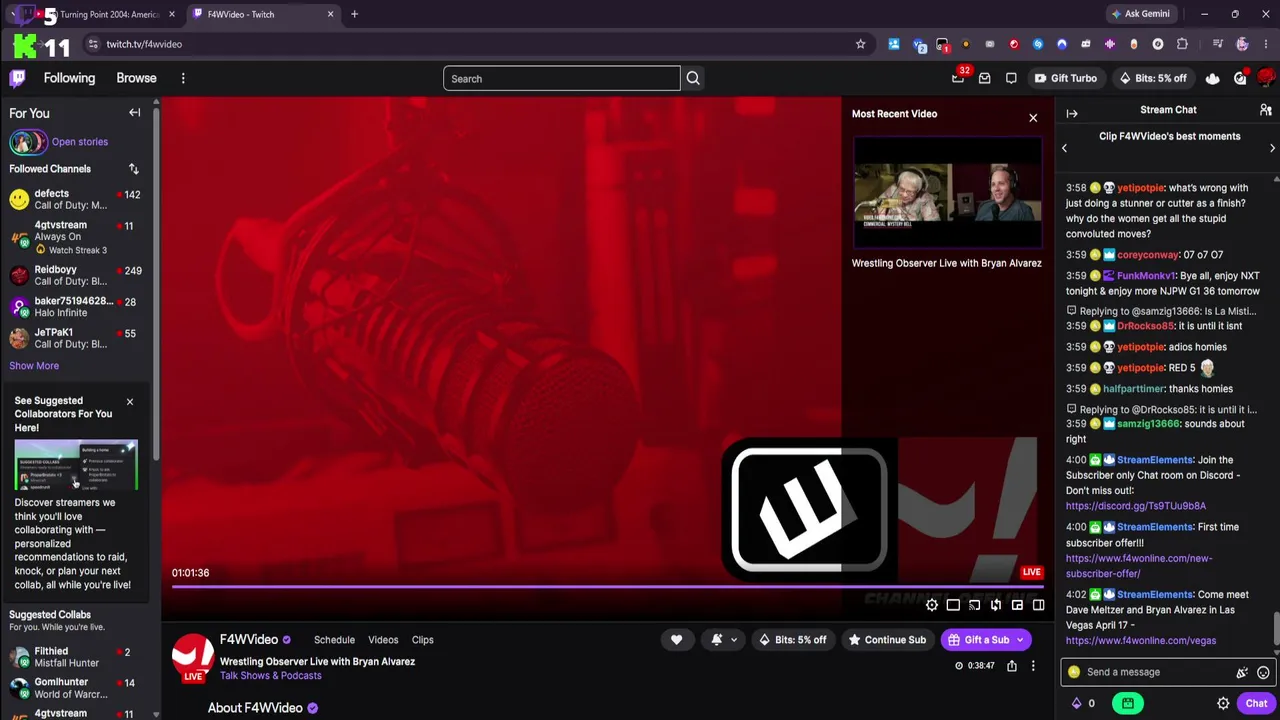
Task: Dismiss the Suggested Collaborators card
Action: point(130,402)
